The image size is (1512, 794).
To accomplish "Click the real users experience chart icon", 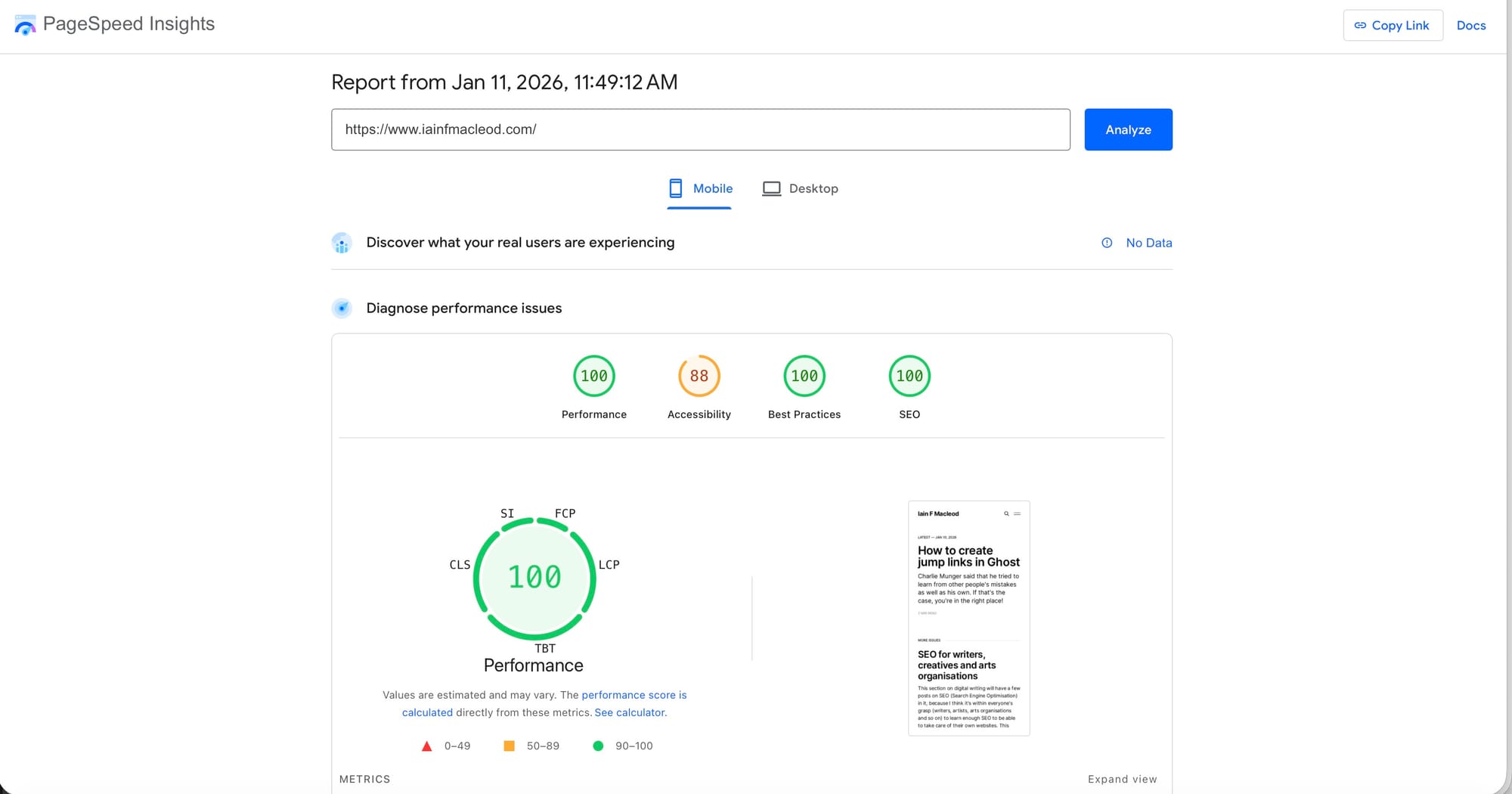I will pos(342,243).
